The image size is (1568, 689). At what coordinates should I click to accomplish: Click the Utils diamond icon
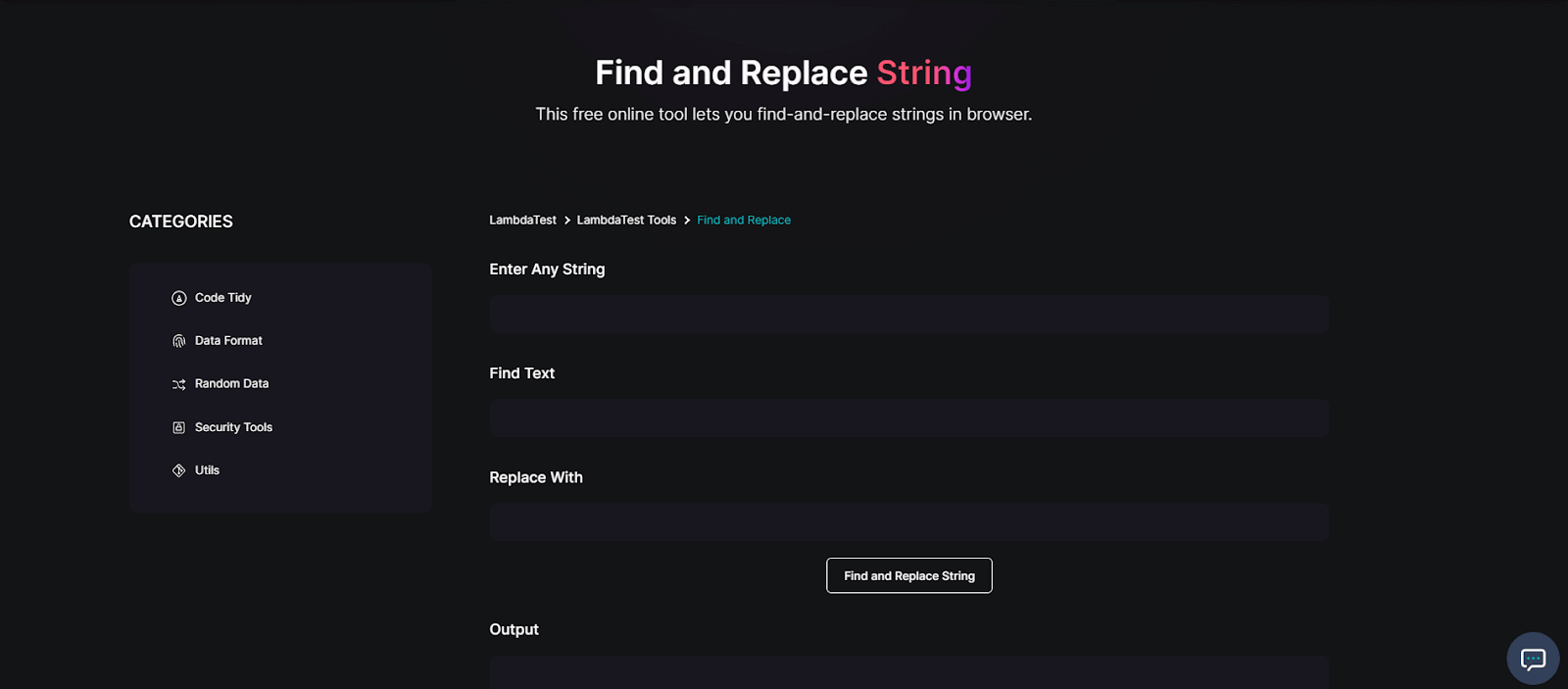point(177,469)
